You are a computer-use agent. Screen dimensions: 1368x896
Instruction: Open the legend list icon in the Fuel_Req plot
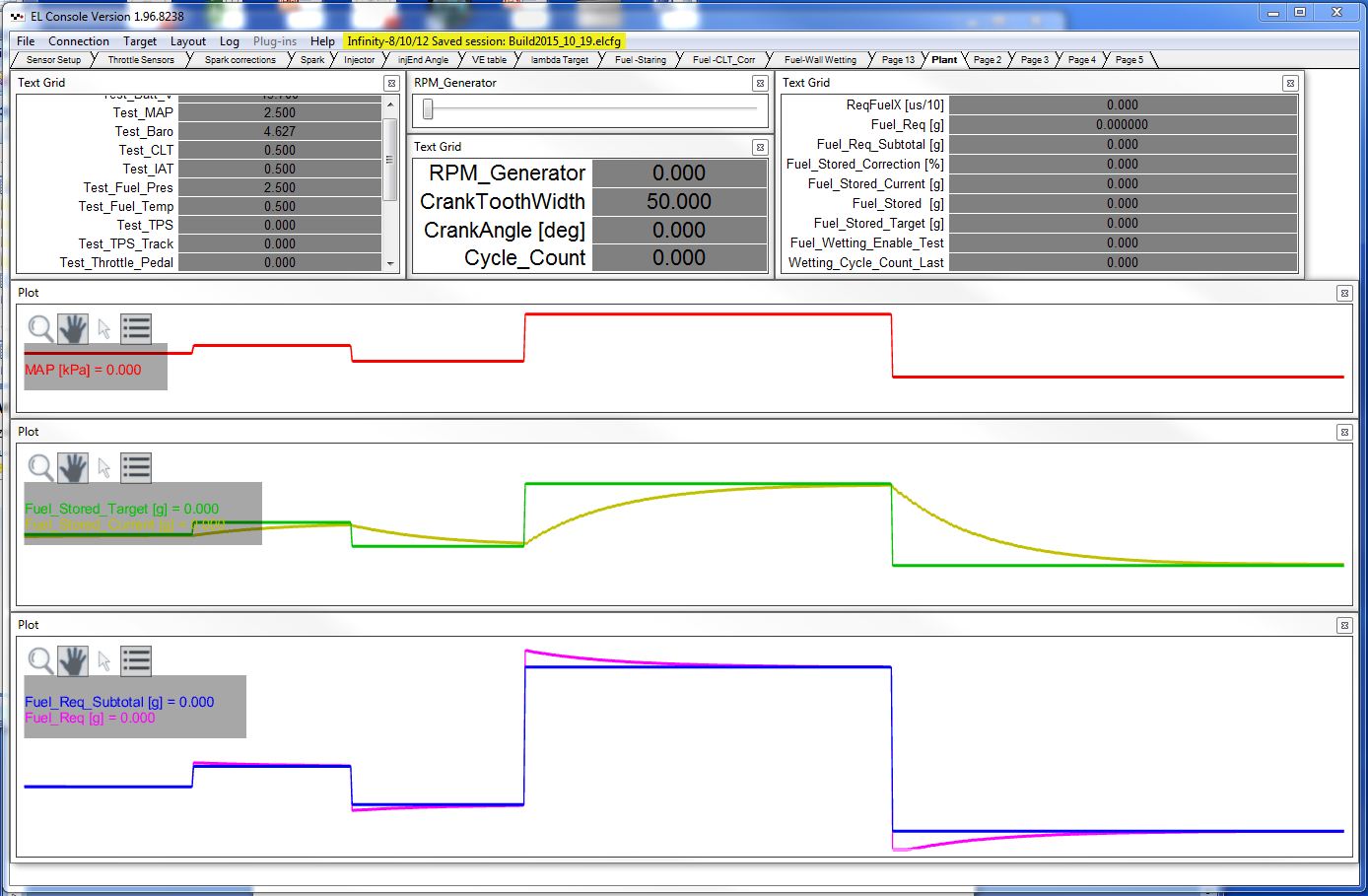click(136, 660)
